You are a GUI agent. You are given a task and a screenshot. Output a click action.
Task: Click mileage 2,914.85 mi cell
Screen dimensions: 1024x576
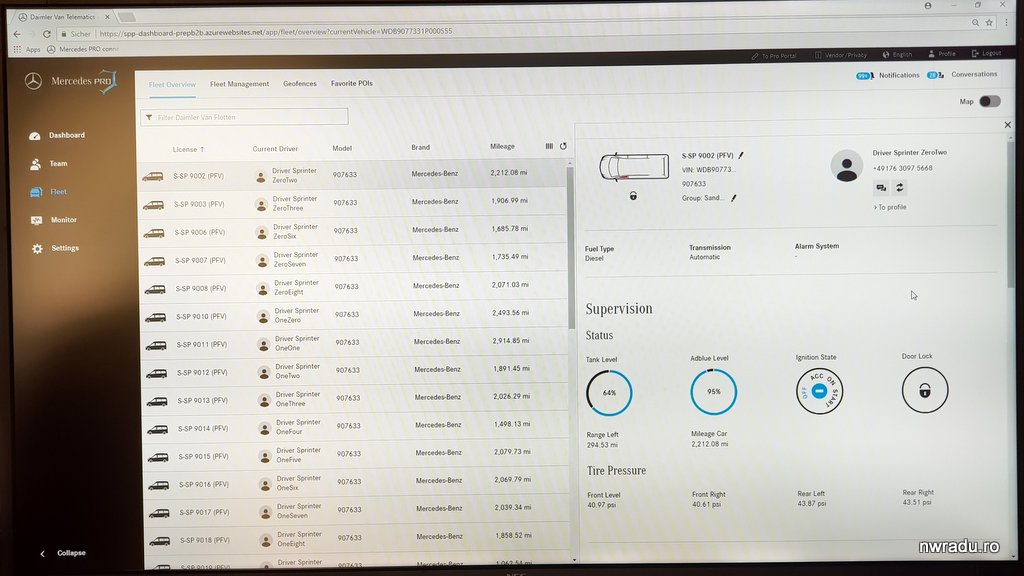click(511, 341)
